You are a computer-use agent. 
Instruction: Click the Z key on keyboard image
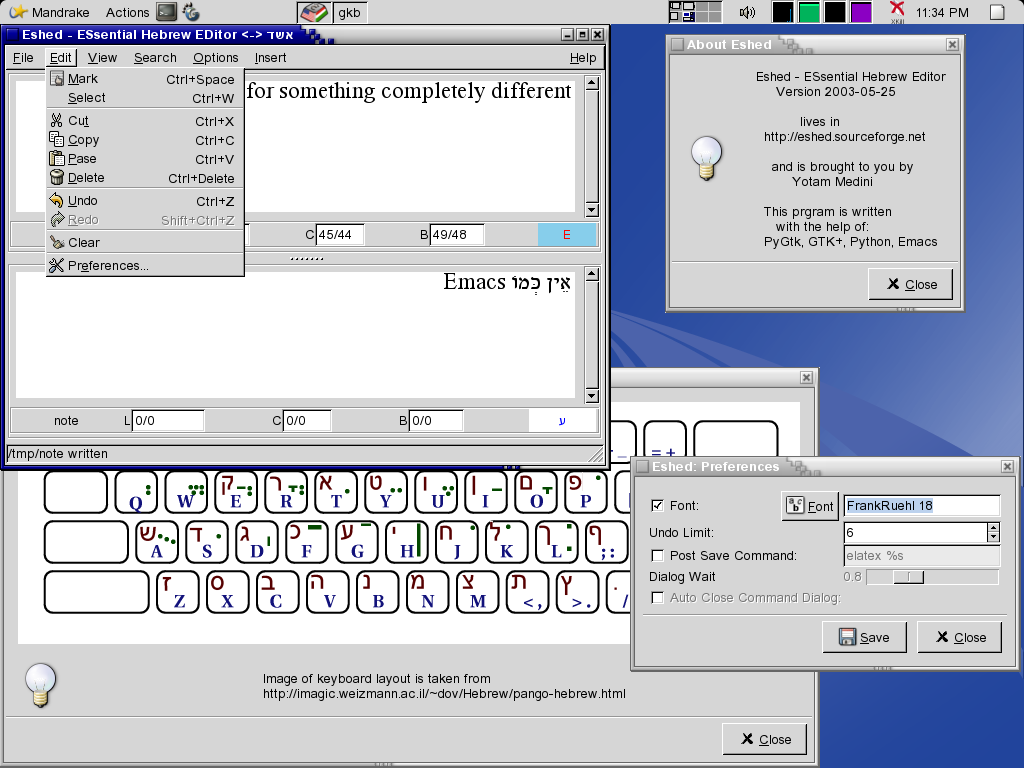178,592
